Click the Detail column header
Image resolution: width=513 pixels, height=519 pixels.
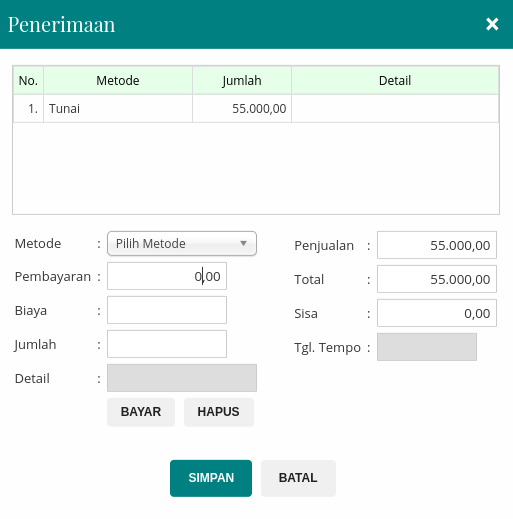[x=395, y=81]
